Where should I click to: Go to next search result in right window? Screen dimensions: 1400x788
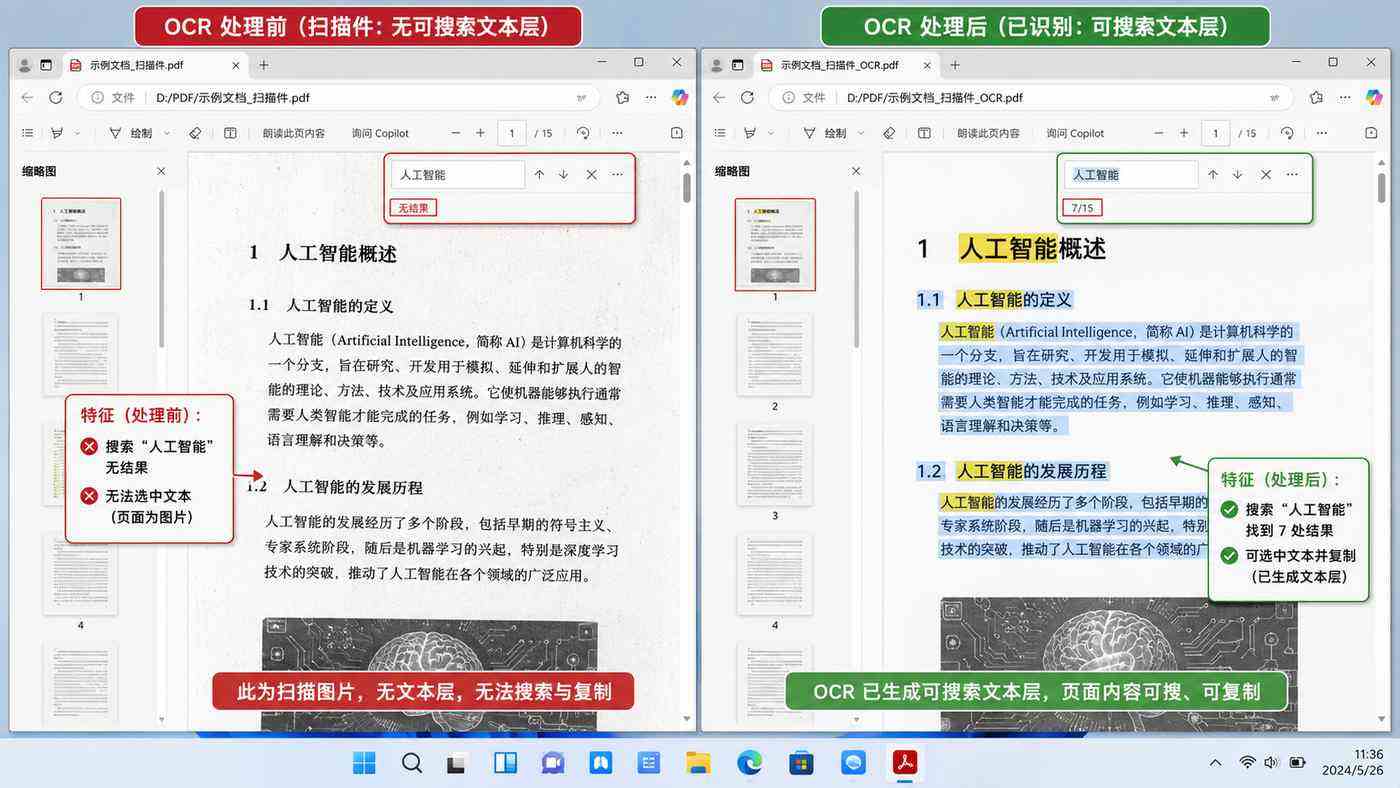[x=1237, y=174]
